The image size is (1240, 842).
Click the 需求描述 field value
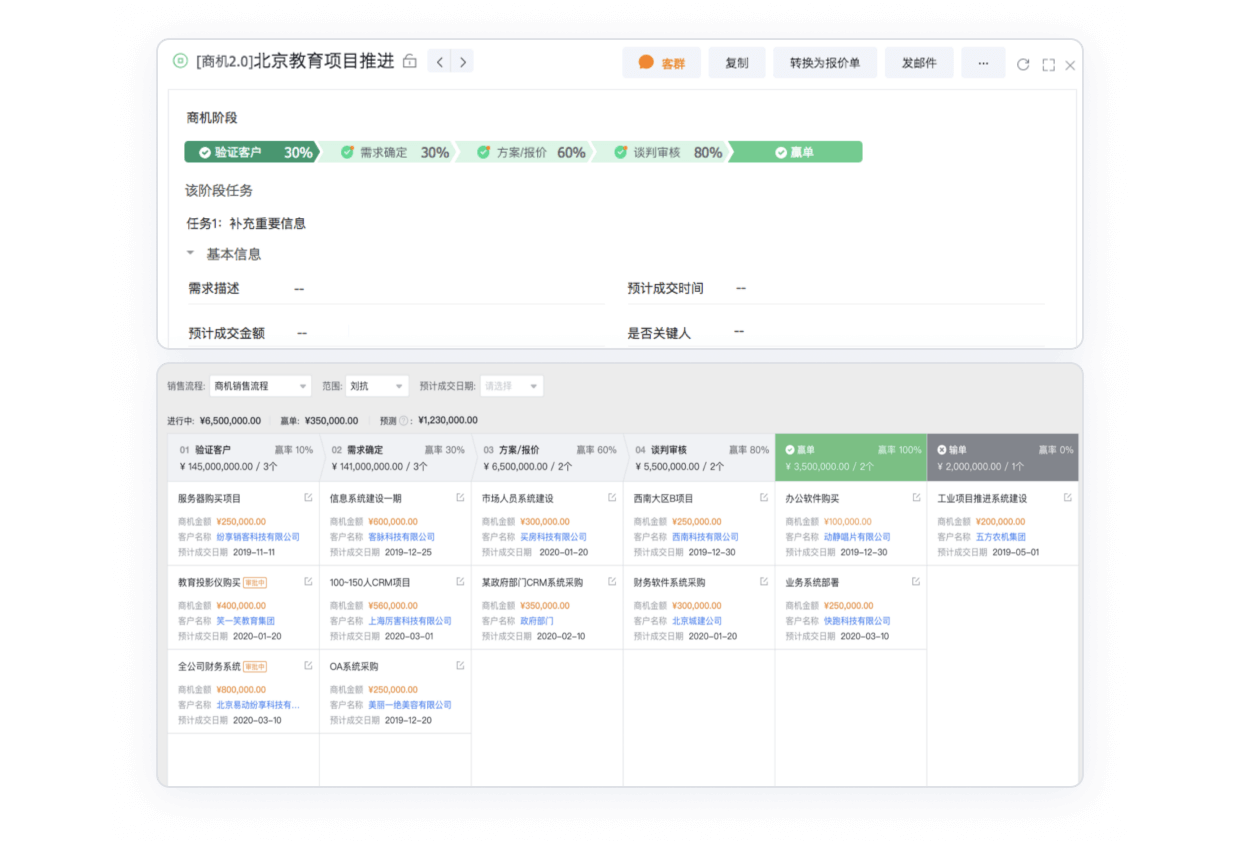(x=299, y=289)
